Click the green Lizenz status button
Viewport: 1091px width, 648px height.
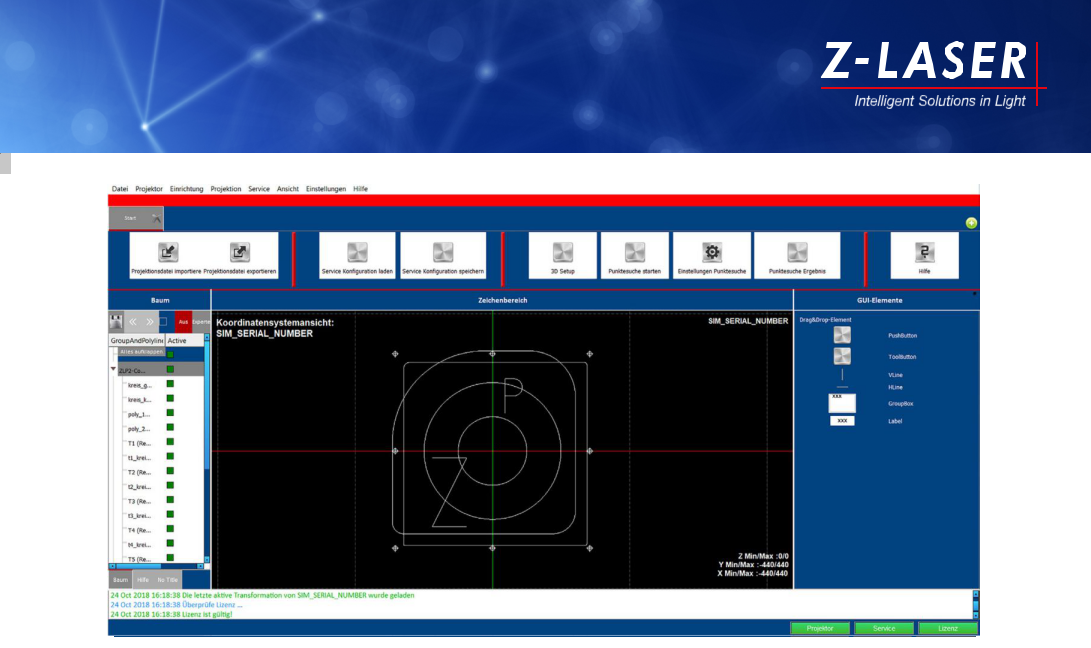947,628
